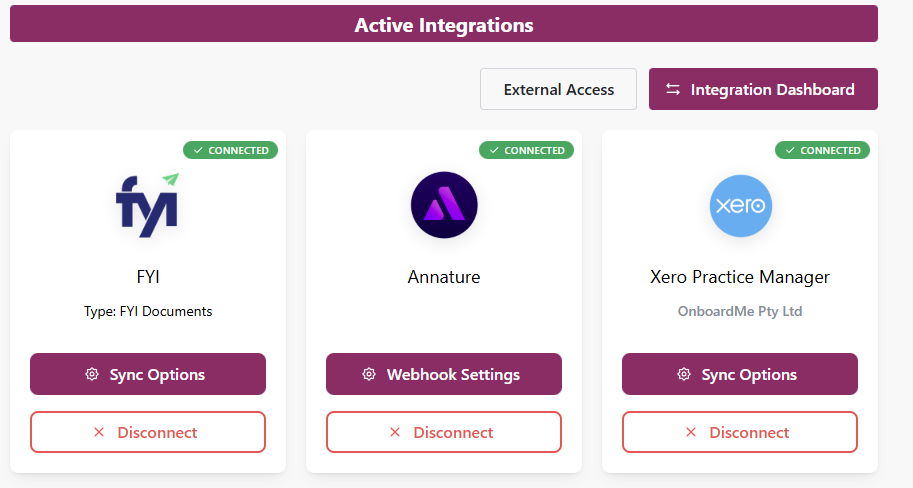Open the Integration Dashboard
The width and height of the screenshot is (913, 488).
click(763, 89)
